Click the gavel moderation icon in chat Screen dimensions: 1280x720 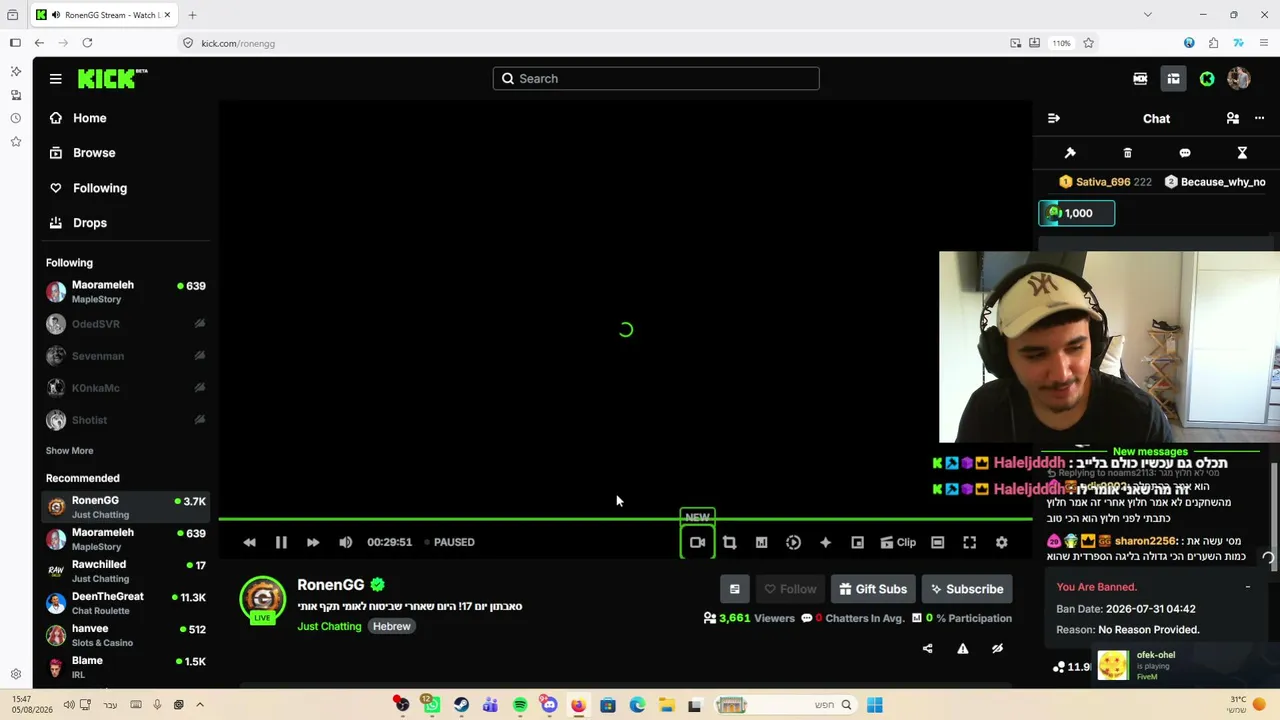1070,153
